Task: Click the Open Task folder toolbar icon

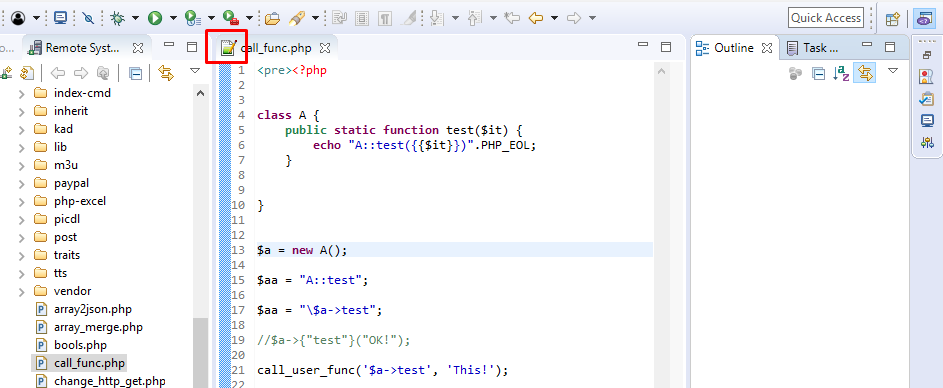Action: coord(272,18)
